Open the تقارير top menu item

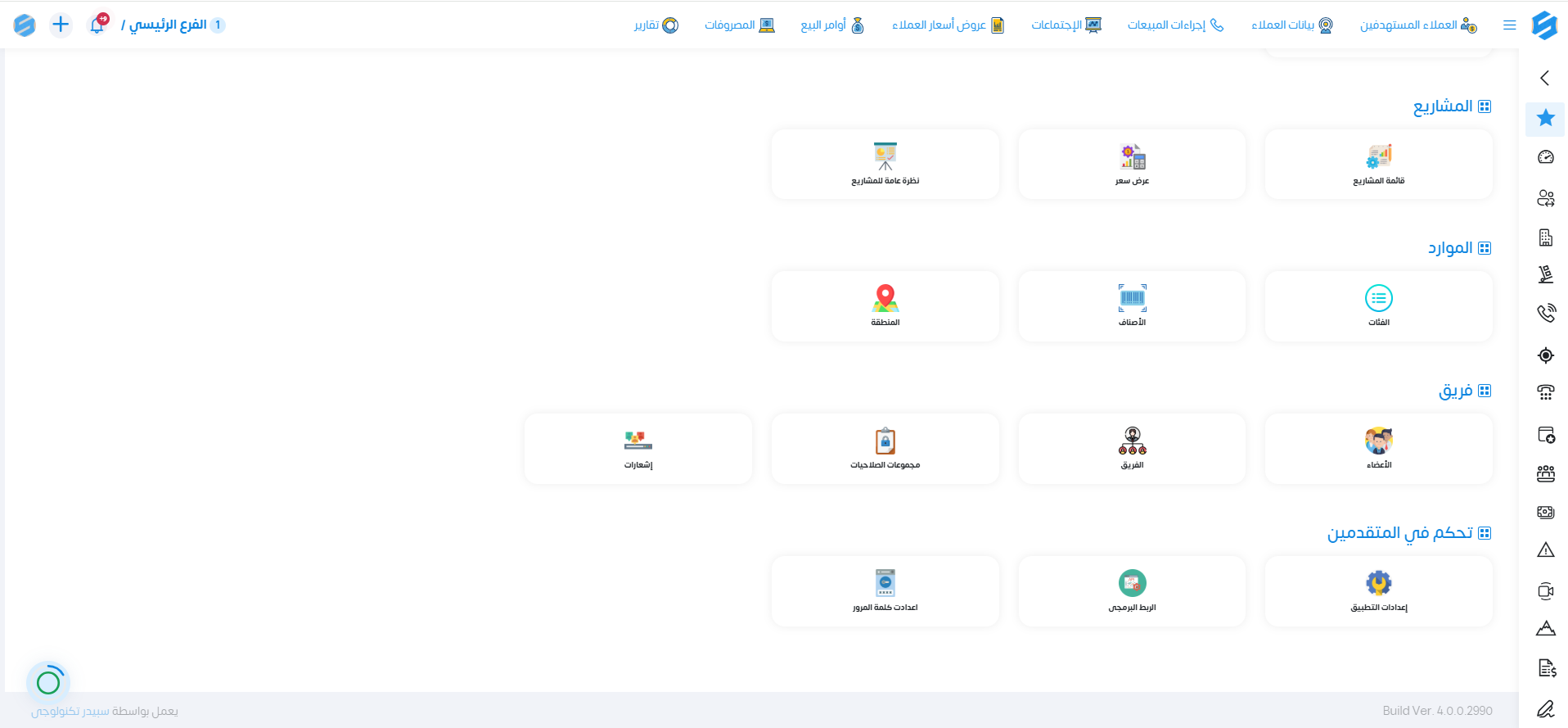pos(656,25)
